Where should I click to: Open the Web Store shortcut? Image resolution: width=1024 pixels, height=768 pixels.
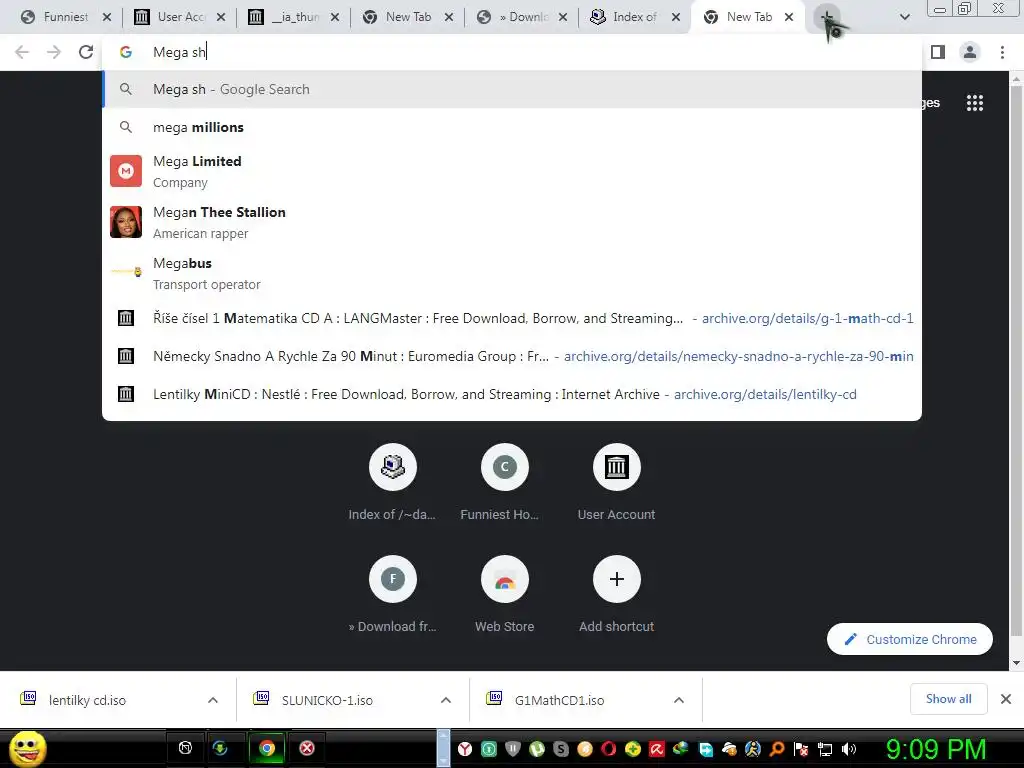coord(504,594)
